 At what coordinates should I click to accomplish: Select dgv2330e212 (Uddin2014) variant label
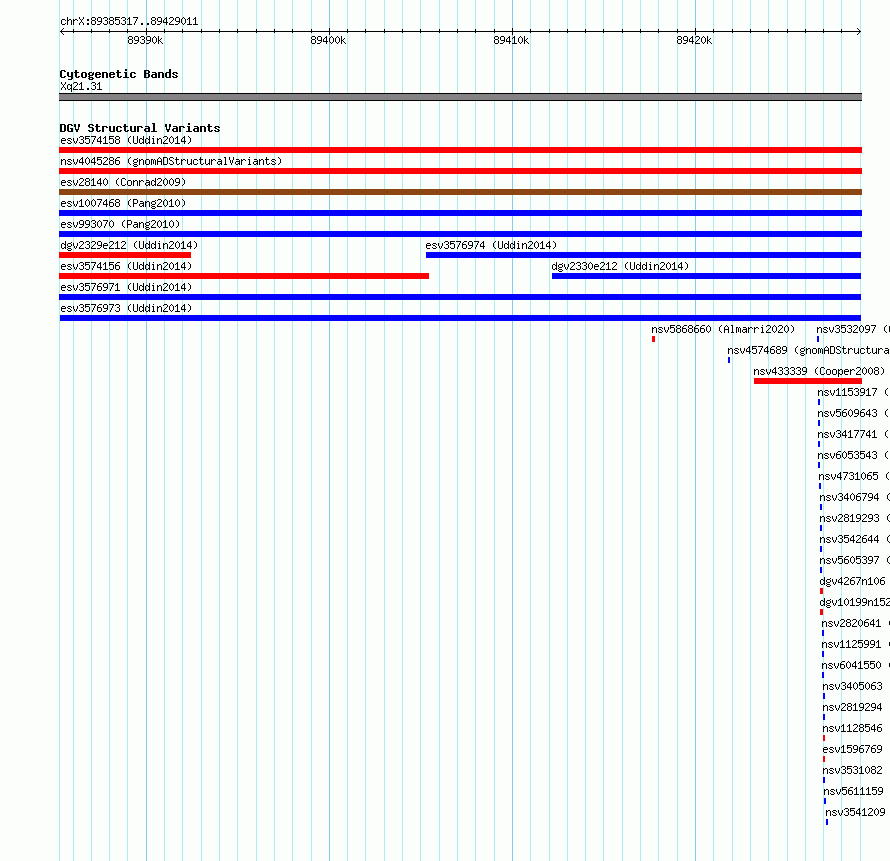click(620, 266)
